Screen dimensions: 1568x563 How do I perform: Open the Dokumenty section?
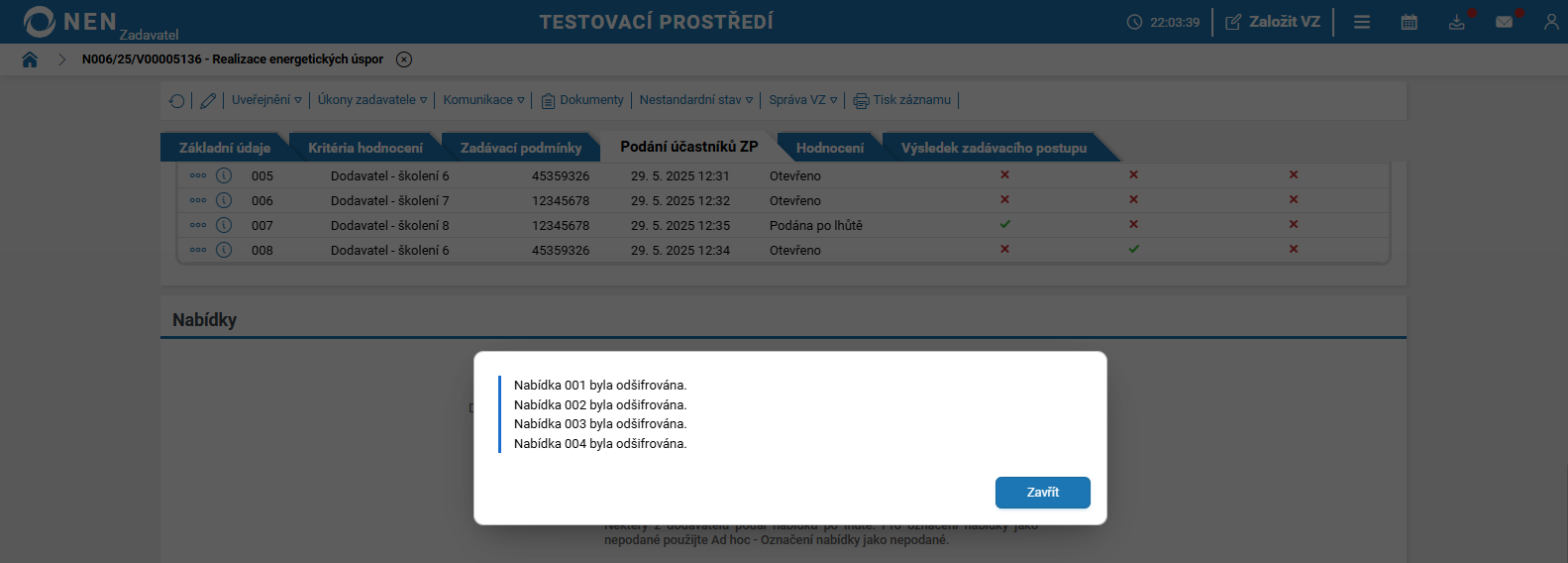pos(582,100)
